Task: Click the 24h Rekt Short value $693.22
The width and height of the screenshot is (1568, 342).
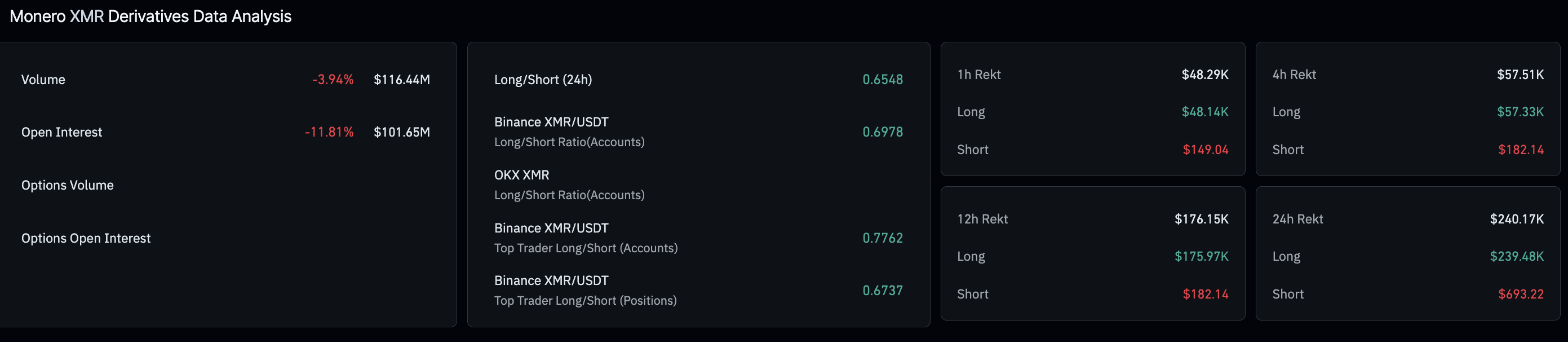Action: pos(1521,295)
